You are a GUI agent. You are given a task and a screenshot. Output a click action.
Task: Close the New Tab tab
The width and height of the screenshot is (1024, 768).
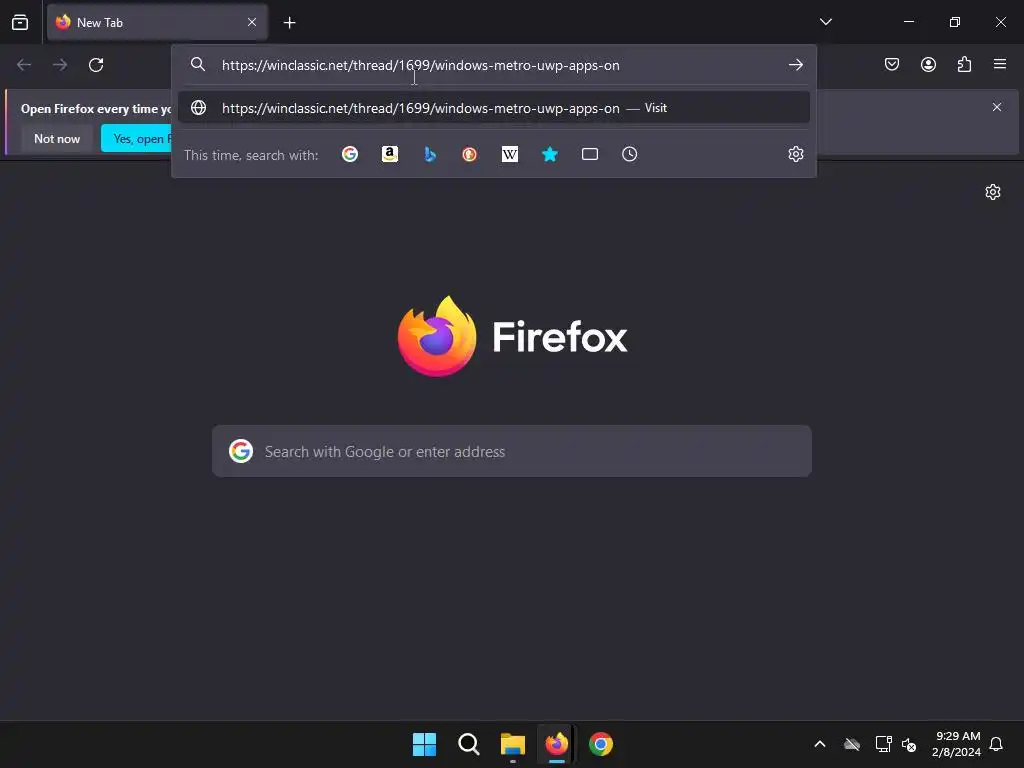pyautogui.click(x=251, y=22)
